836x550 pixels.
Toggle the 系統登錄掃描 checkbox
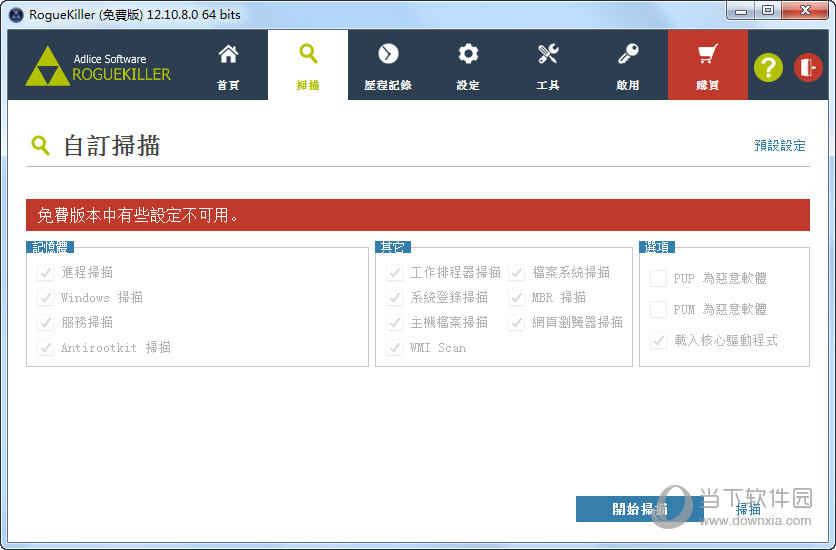point(395,297)
